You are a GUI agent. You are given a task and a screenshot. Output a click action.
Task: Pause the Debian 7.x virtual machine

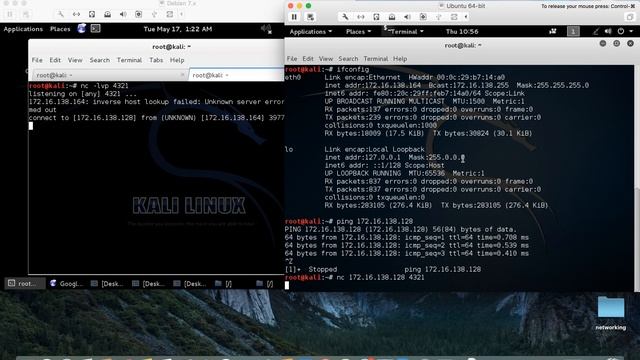tap(10, 14)
